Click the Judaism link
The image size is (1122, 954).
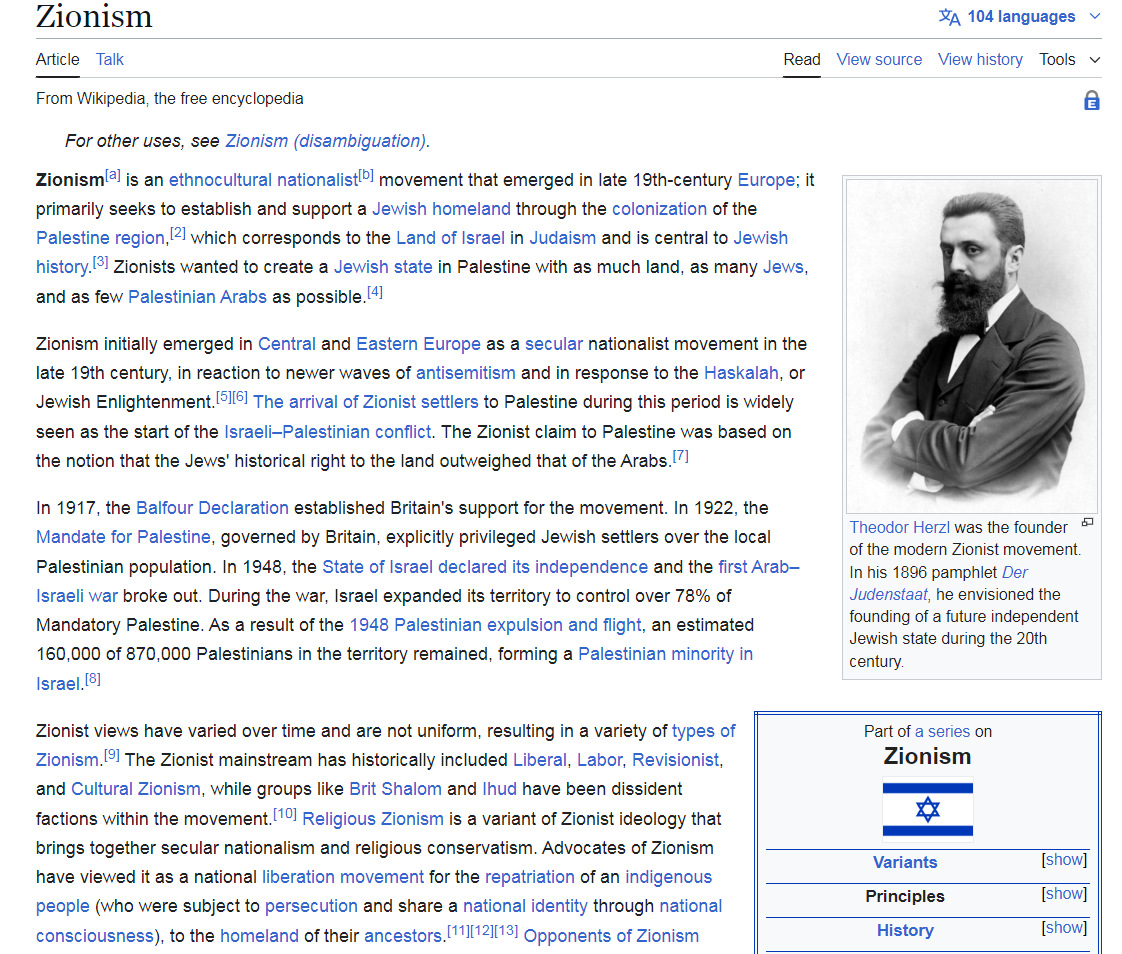(x=562, y=238)
